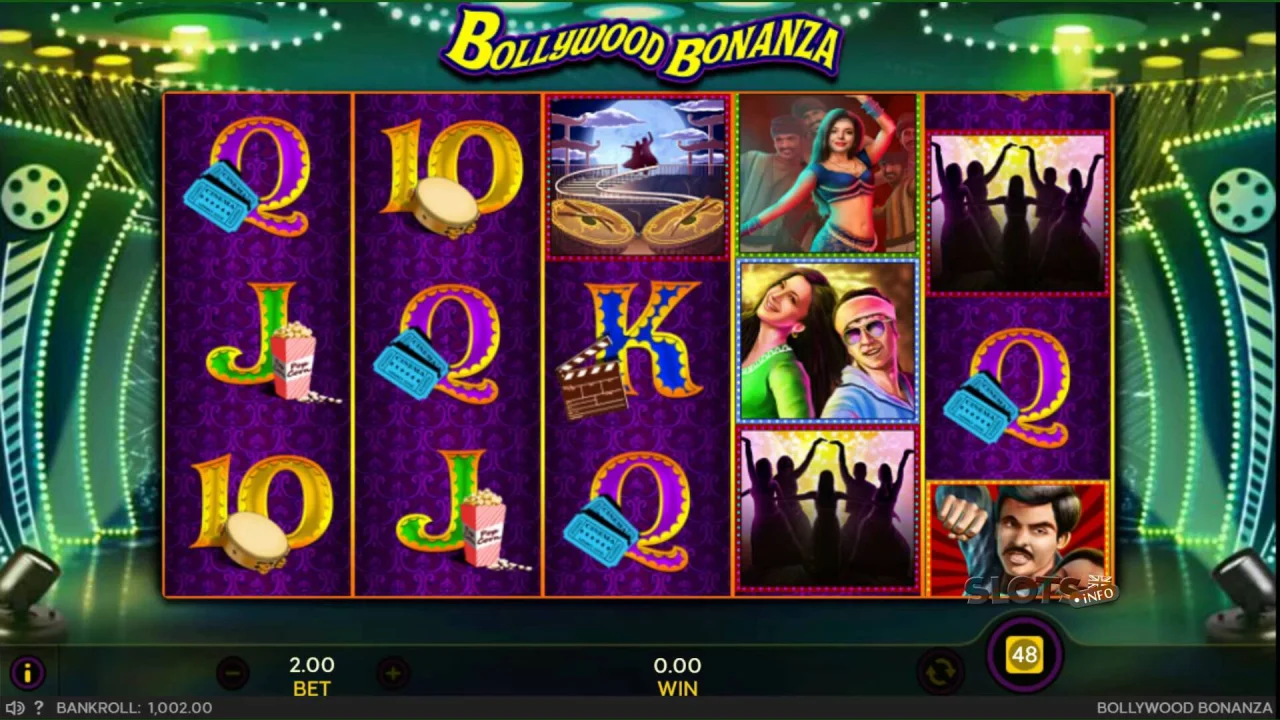Increase bet with the plus button

coord(392,674)
